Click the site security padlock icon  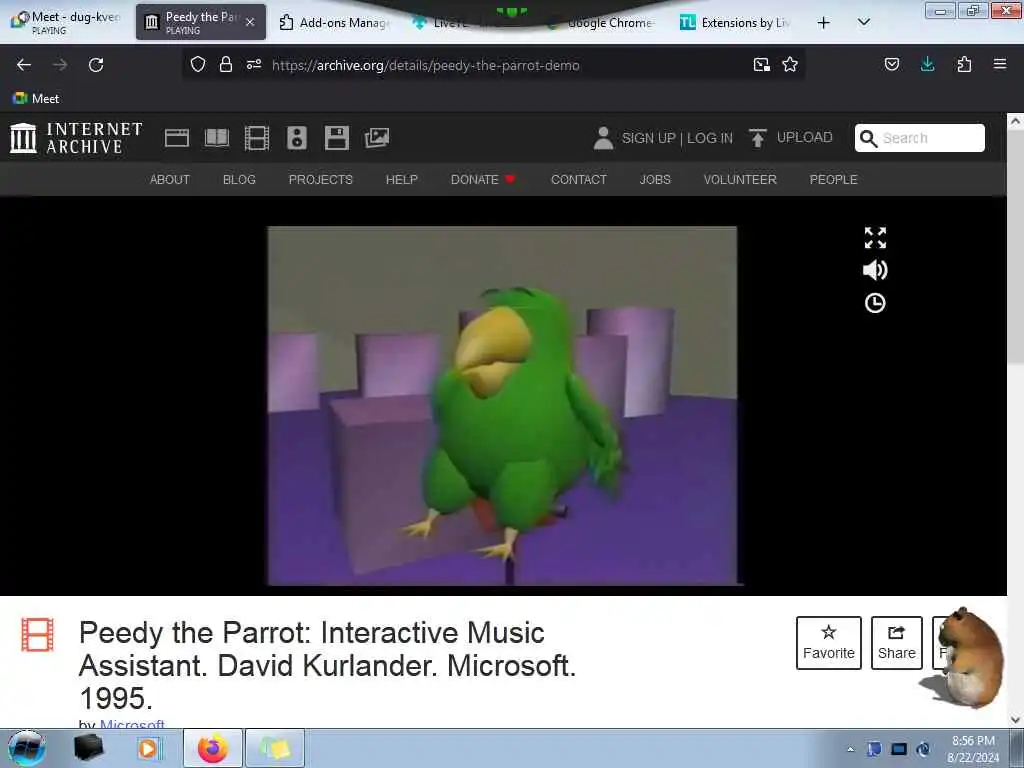(226, 65)
